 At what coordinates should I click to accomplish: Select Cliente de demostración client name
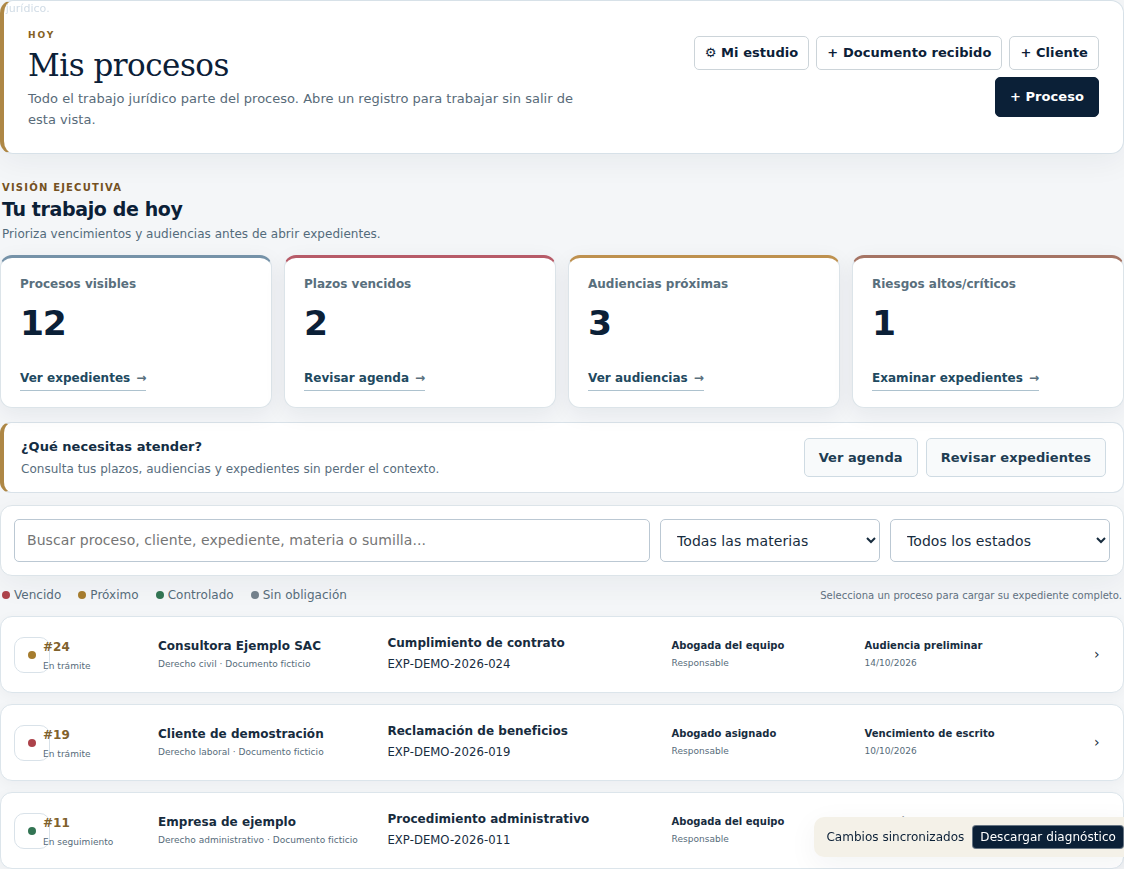(x=241, y=733)
